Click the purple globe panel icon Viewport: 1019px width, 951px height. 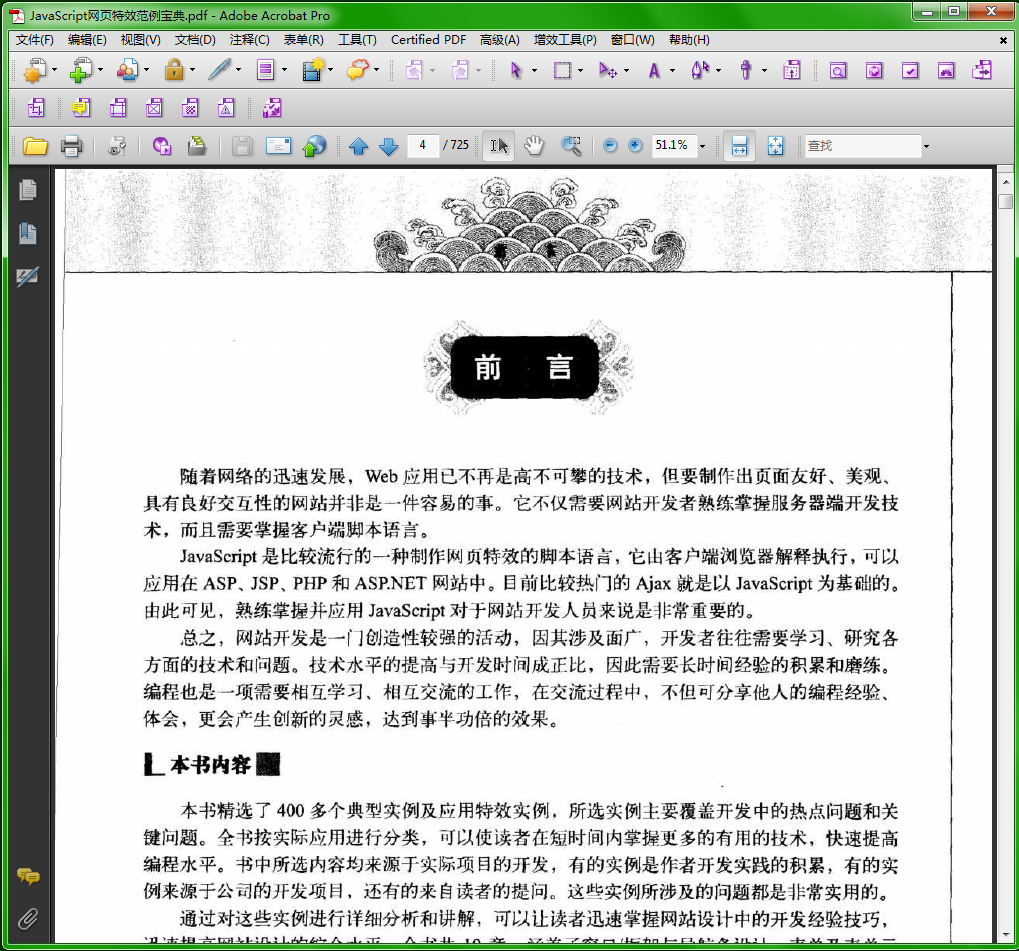874,70
